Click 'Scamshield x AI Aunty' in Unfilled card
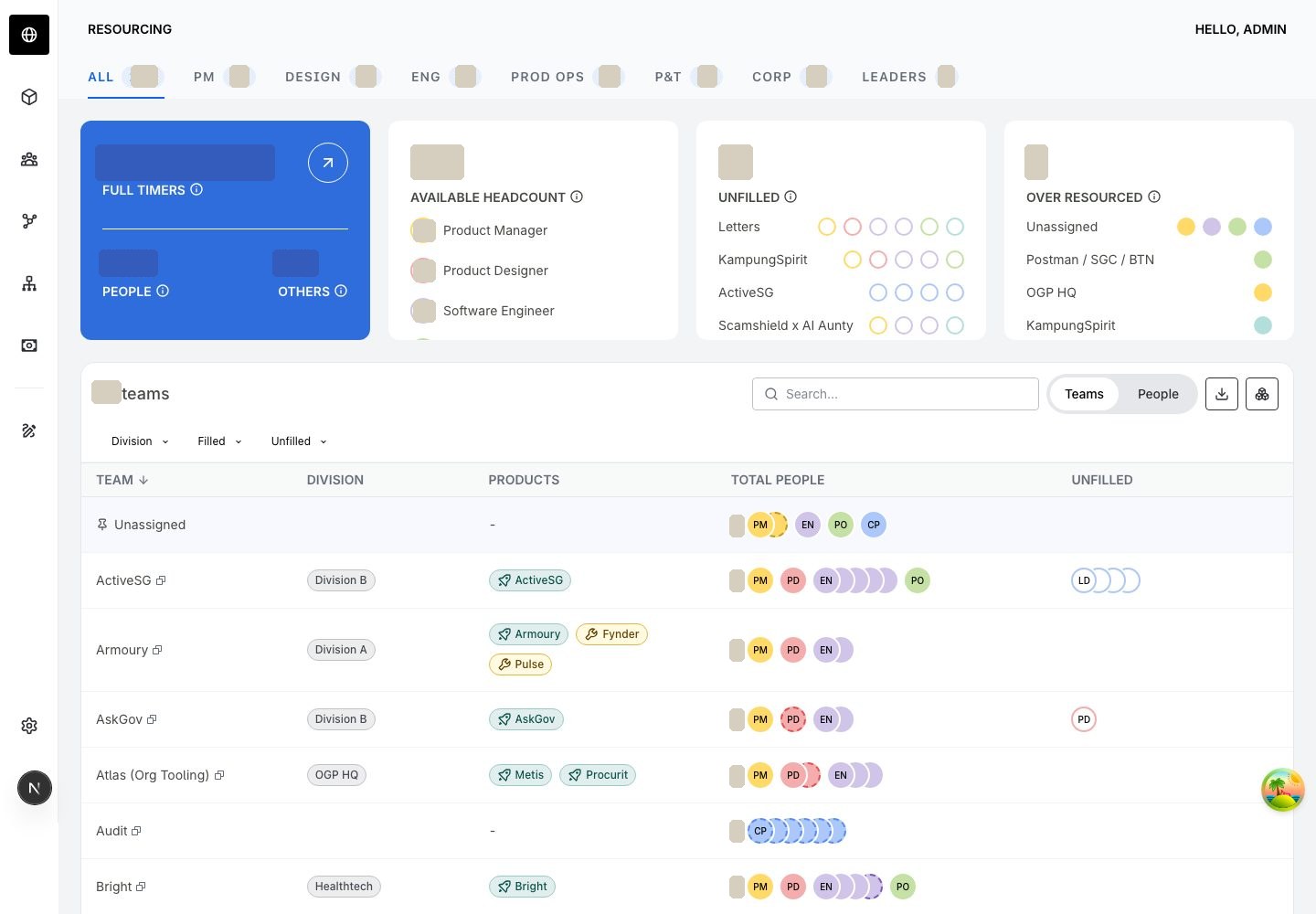1316x914 pixels. tap(786, 325)
